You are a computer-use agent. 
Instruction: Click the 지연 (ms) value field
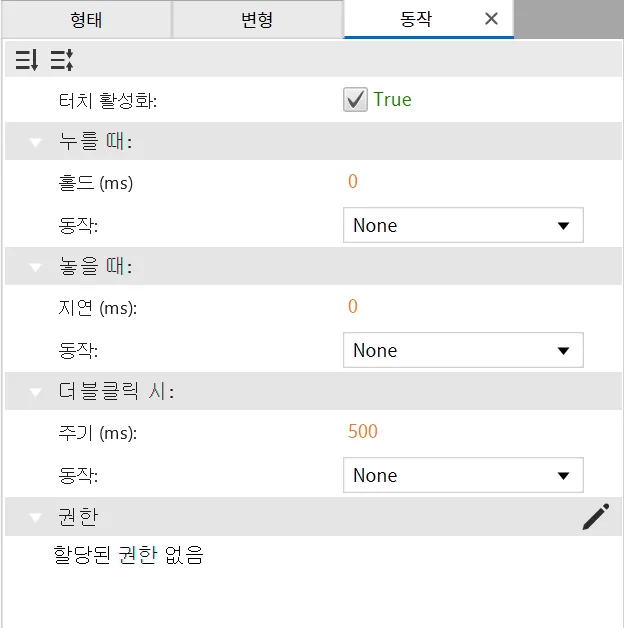pyautogui.click(x=463, y=307)
